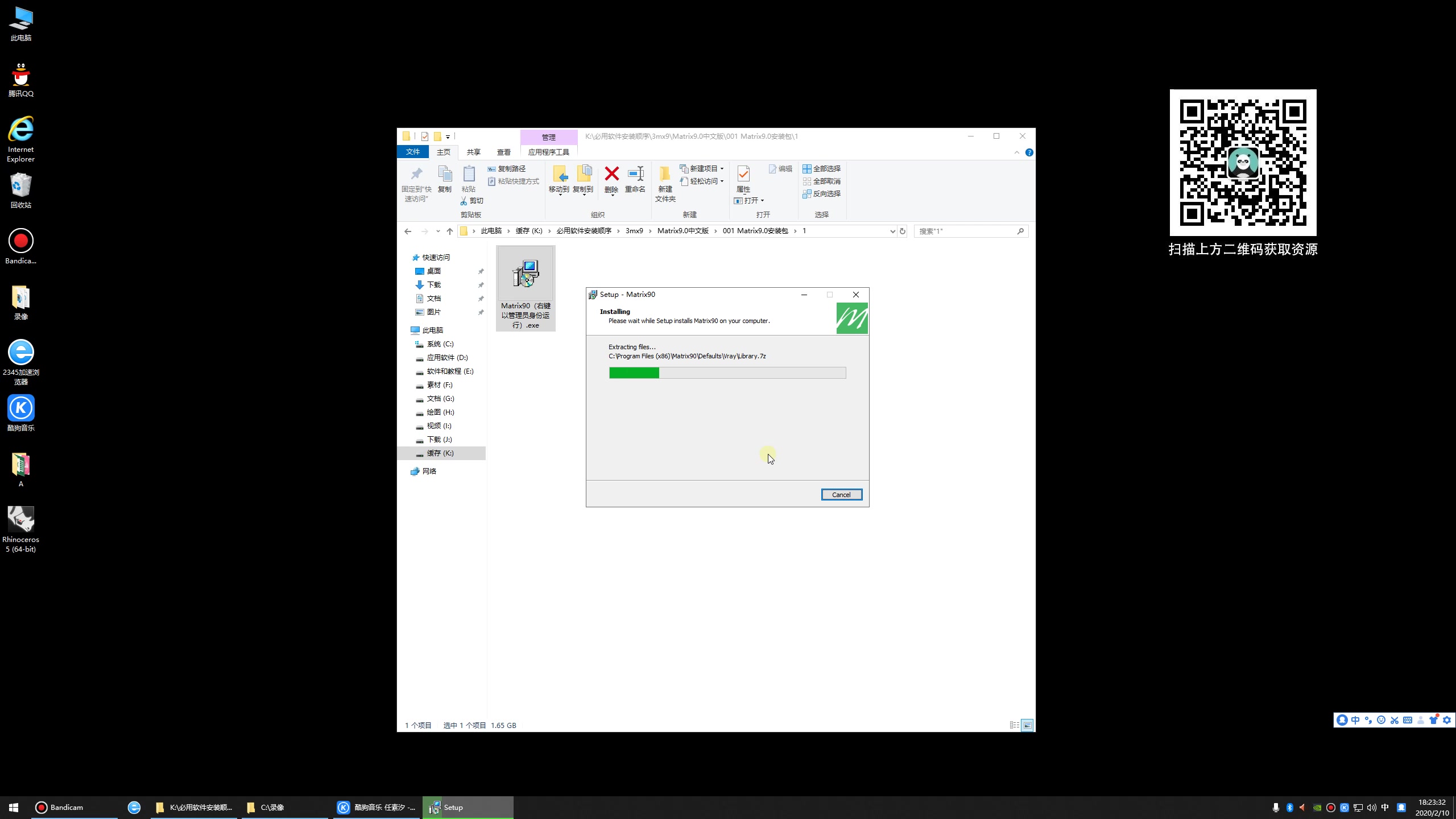Switch to the Share (共享) tab

click(x=474, y=152)
